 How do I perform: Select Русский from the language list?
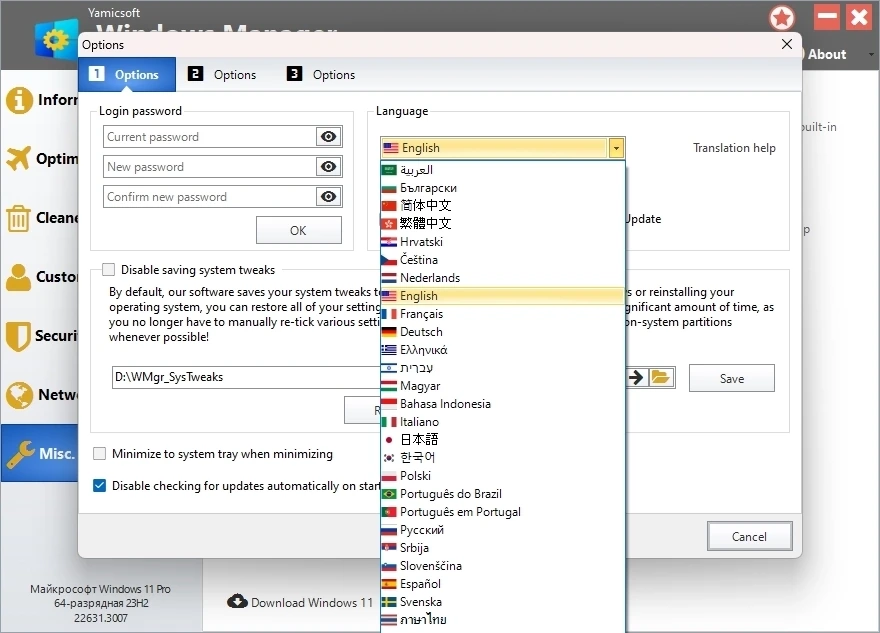click(503, 530)
